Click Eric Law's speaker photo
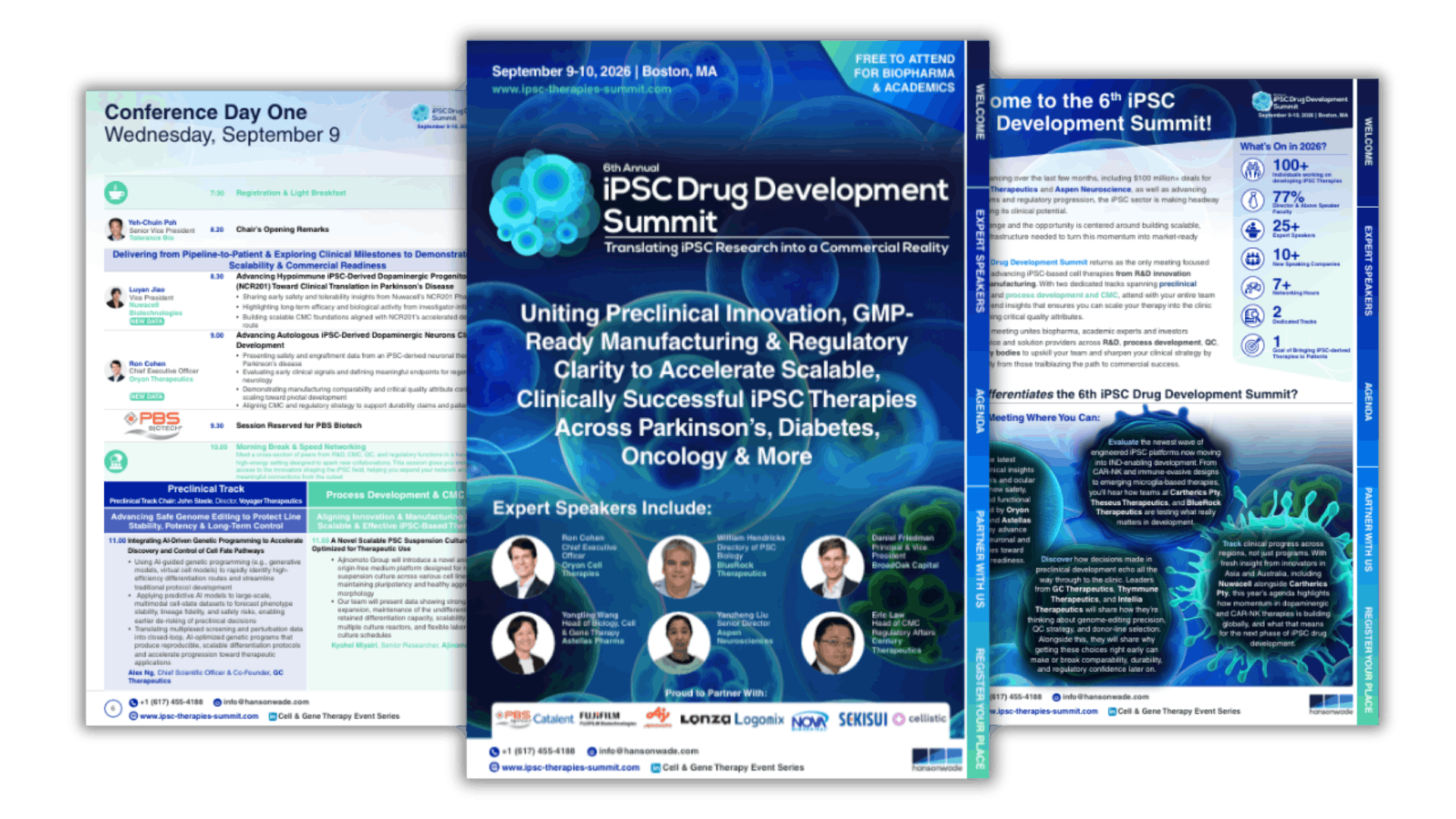 click(833, 643)
